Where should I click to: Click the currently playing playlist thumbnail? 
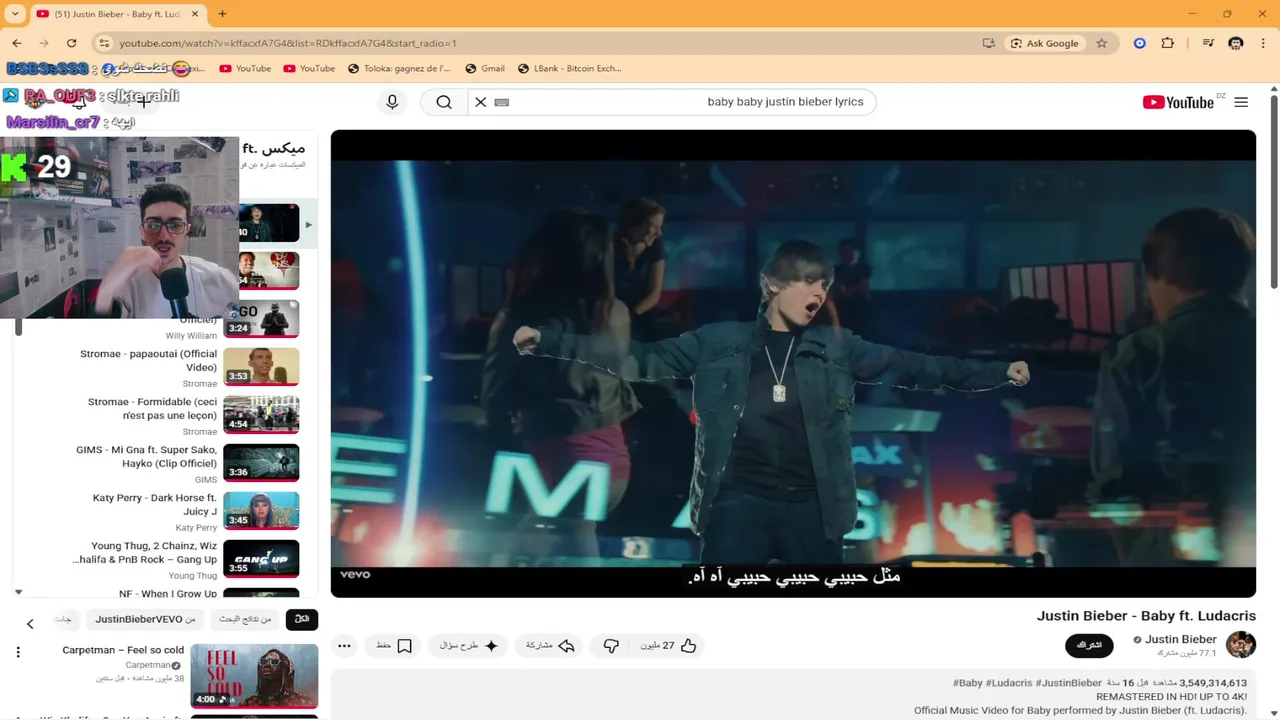point(268,222)
